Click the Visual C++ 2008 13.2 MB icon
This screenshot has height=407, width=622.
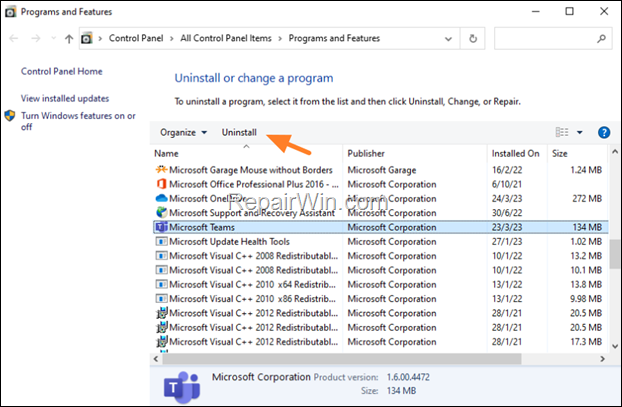coord(161,256)
